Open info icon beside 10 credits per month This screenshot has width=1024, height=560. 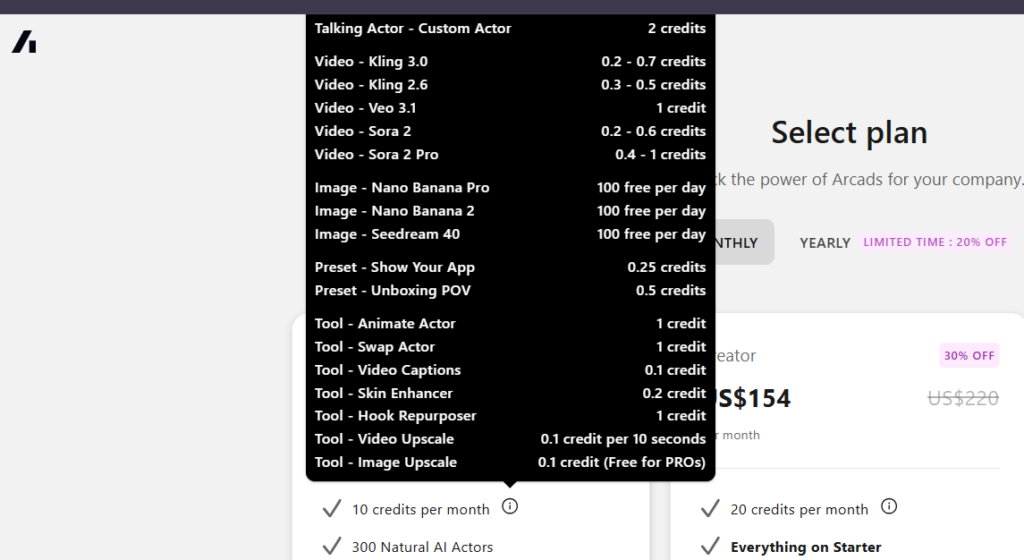tap(510, 506)
